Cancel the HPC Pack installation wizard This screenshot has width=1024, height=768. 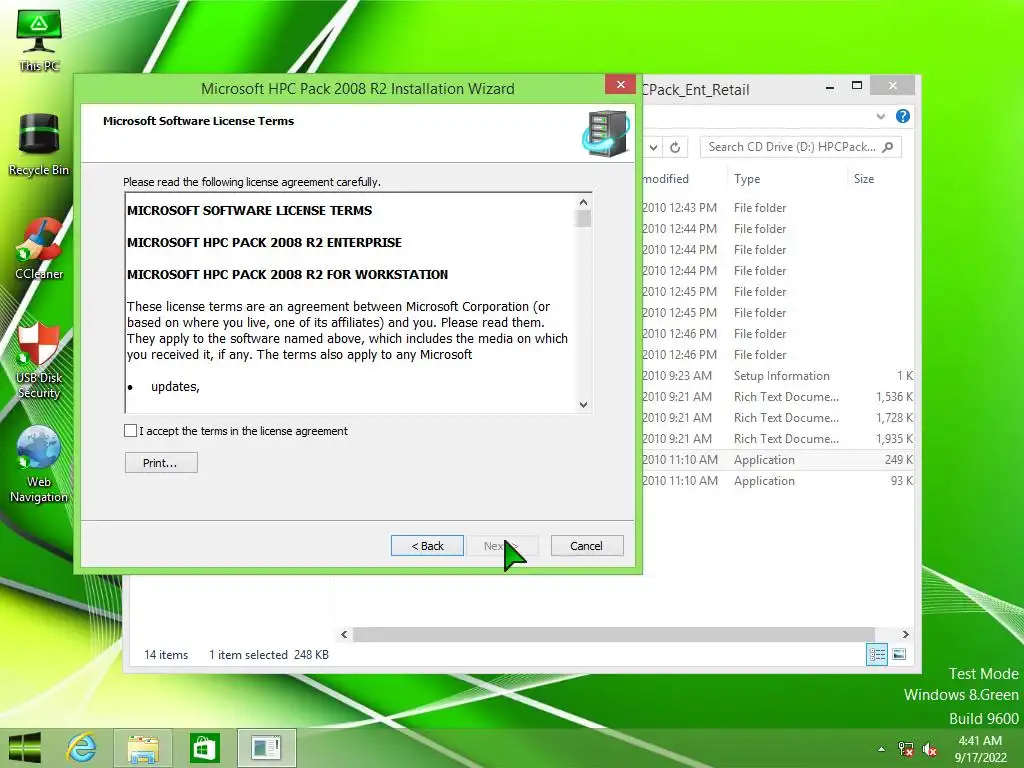coord(586,545)
